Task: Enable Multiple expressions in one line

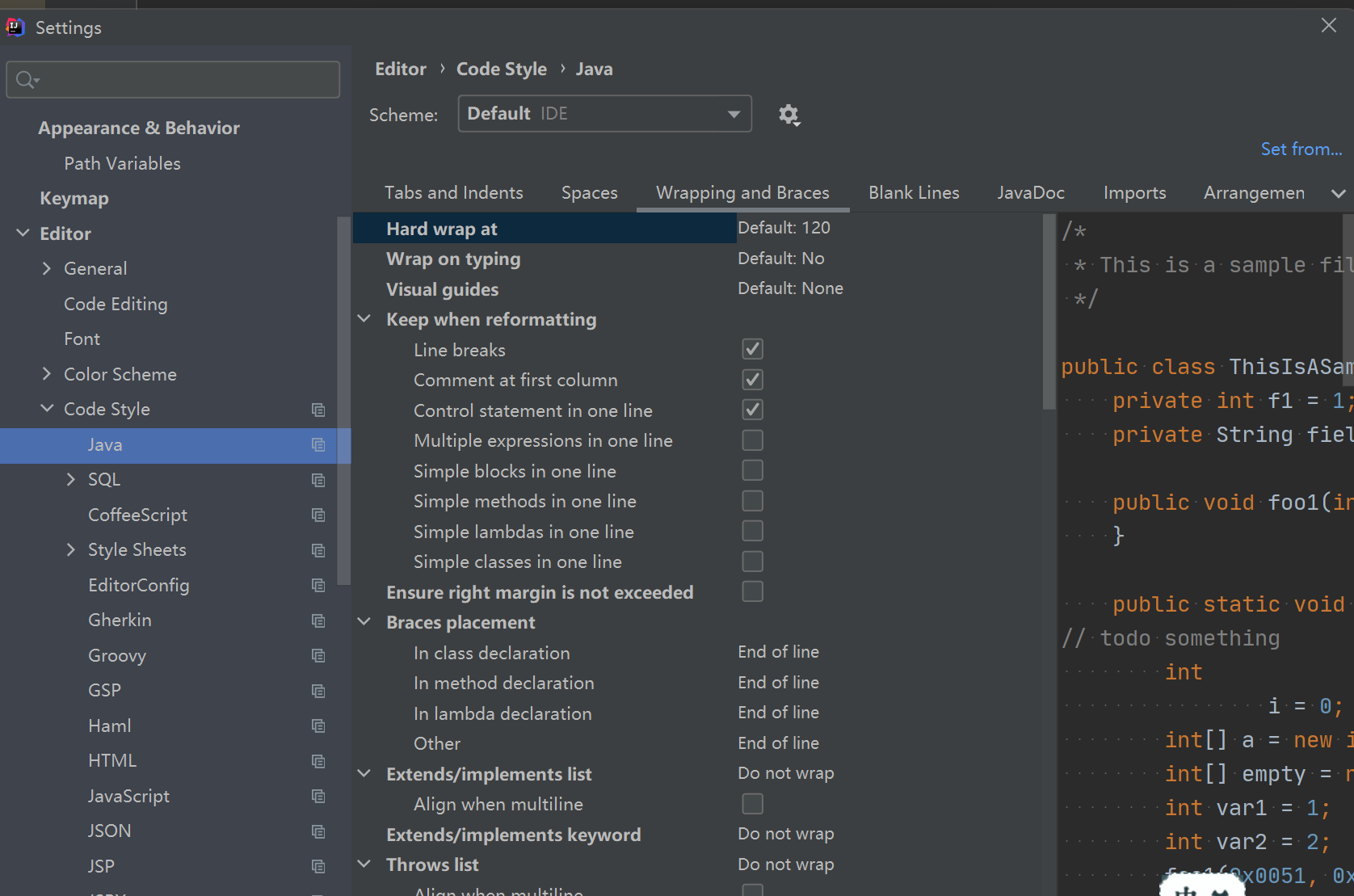Action: click(752, 440)
